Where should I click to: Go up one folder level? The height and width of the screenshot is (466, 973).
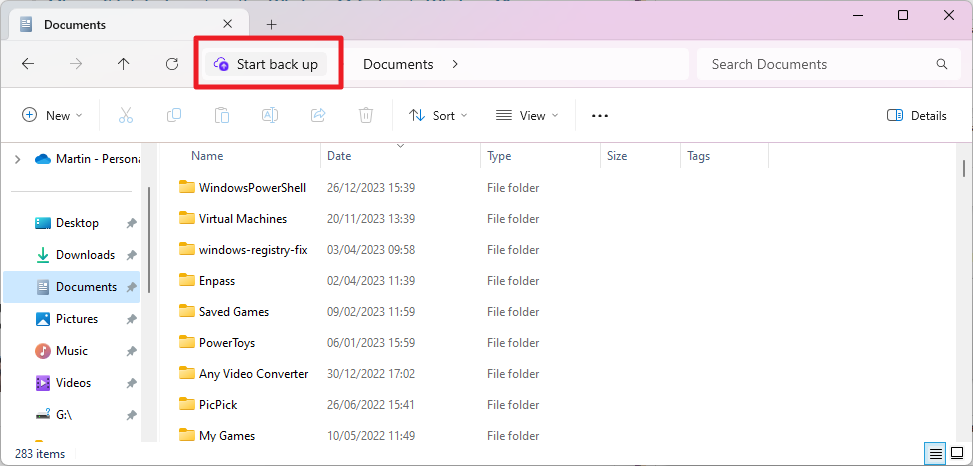click(x=124, y=64)
